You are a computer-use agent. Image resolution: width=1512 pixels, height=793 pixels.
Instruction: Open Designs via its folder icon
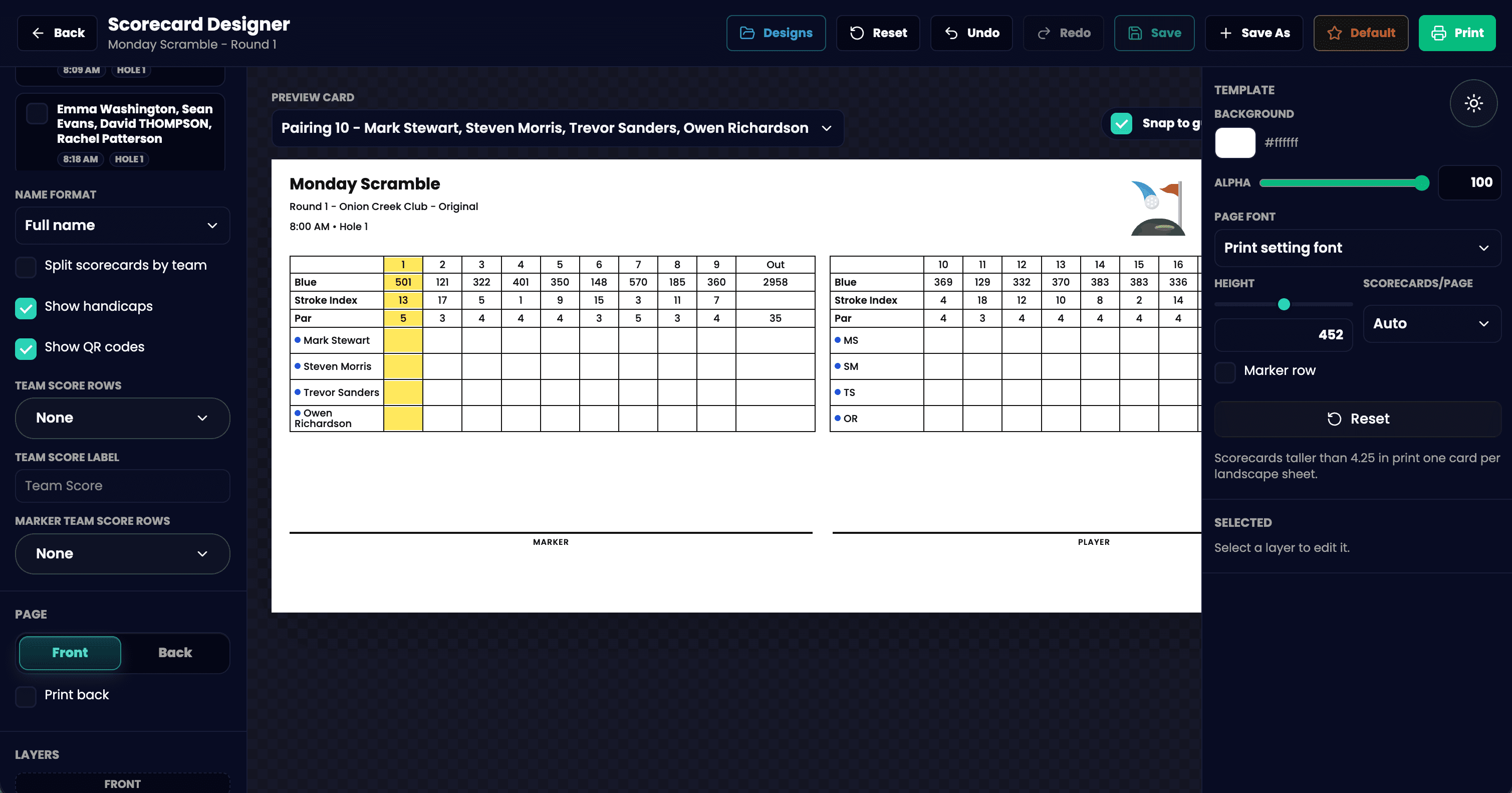pyautogui.click(x=747, y=33)
